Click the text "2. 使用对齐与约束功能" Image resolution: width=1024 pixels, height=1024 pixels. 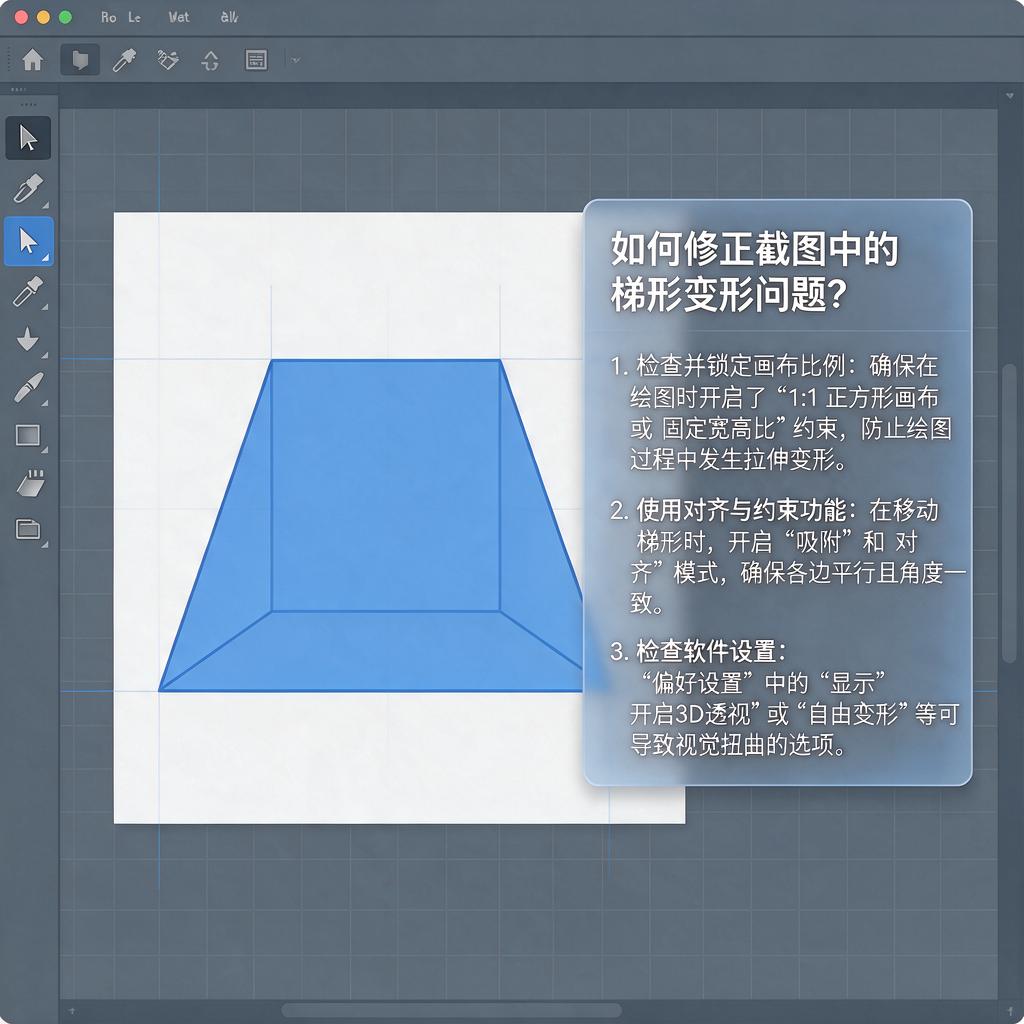pos(728,510)
